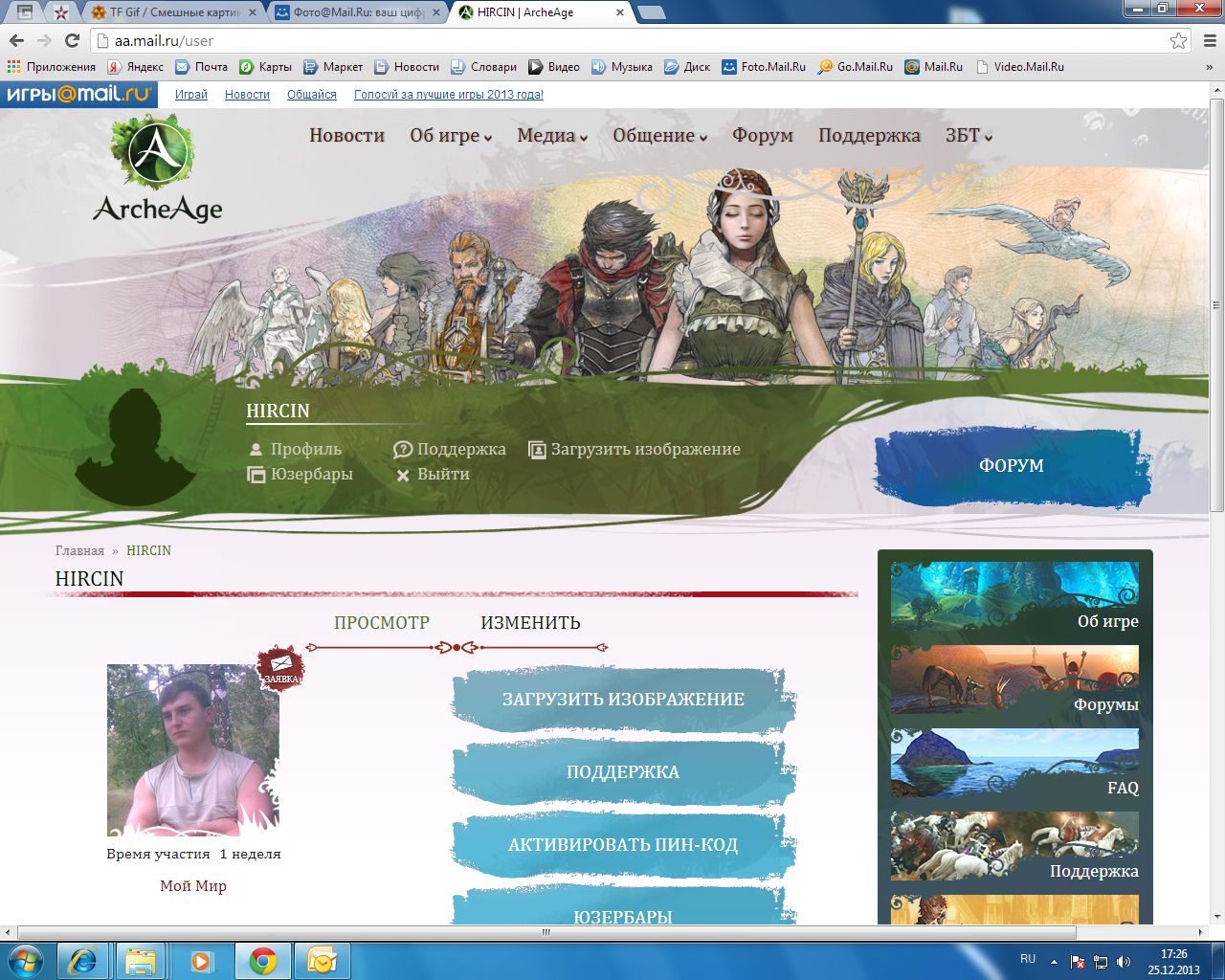This screenshot has height=980, width=1225.
Task: Open the Поддержка navigation item
Action: 869,136
